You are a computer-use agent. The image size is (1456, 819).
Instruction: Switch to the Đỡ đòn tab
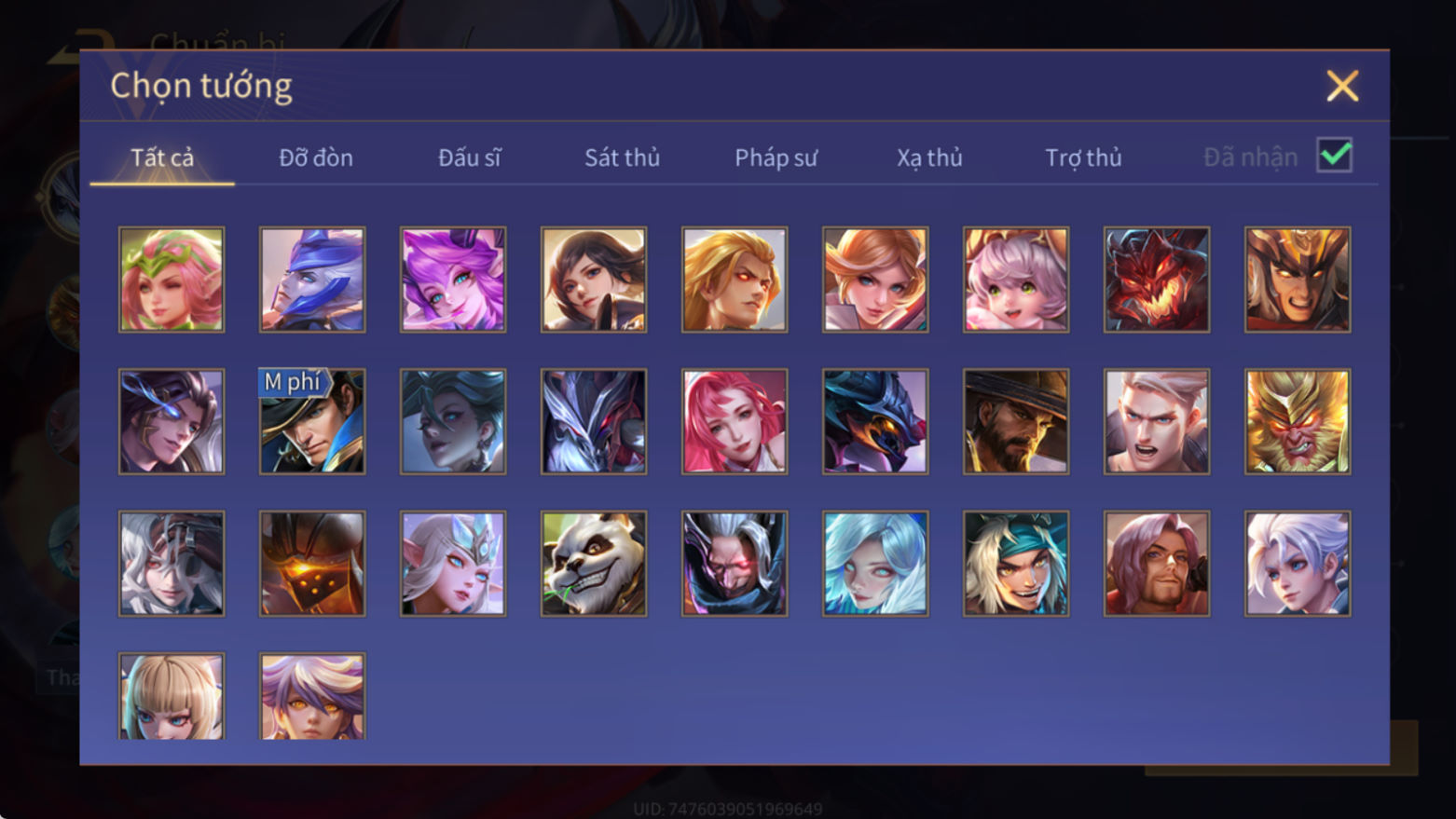point(316,157)
